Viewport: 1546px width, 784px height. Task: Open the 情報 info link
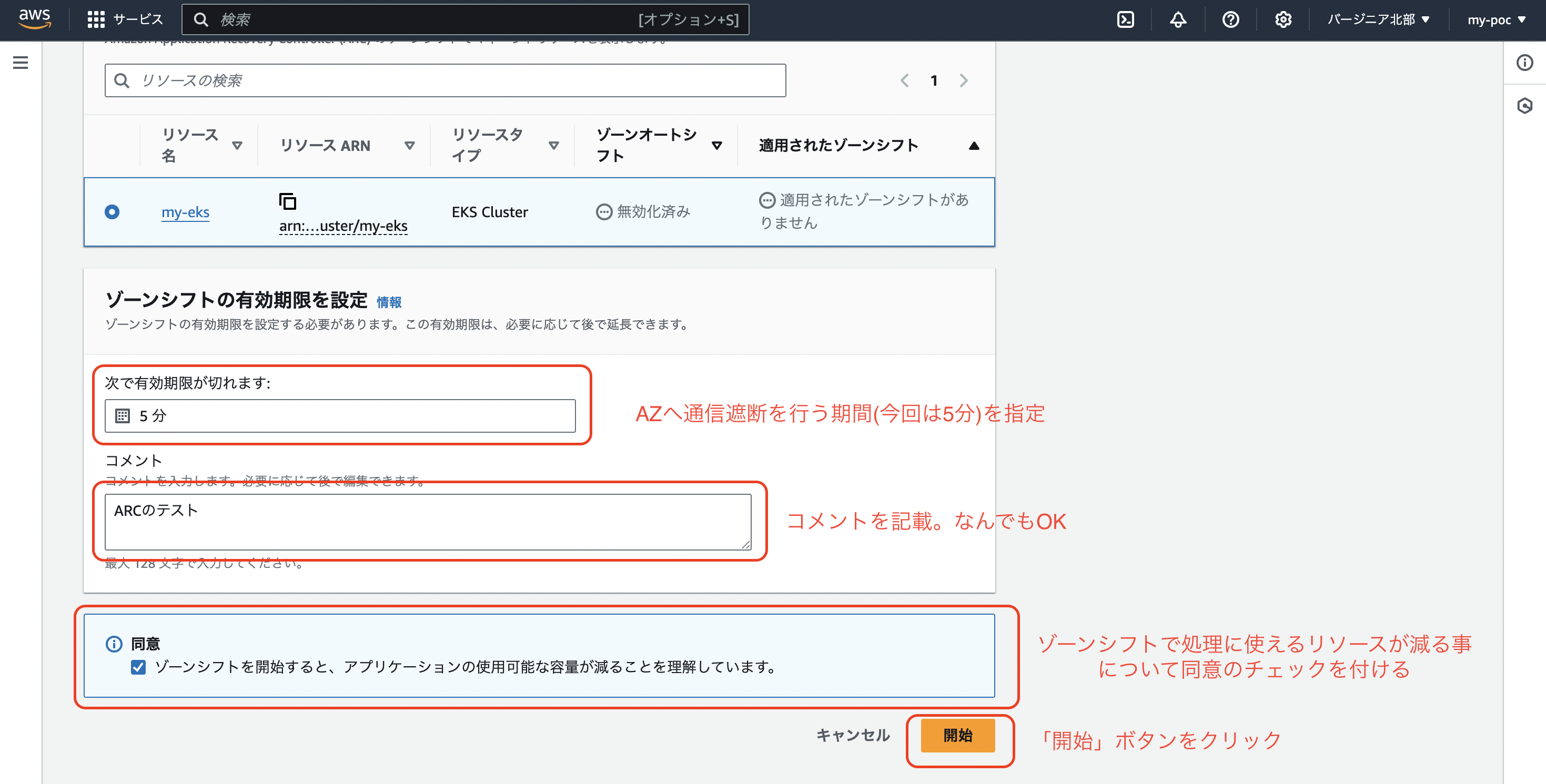pos(389,302)
